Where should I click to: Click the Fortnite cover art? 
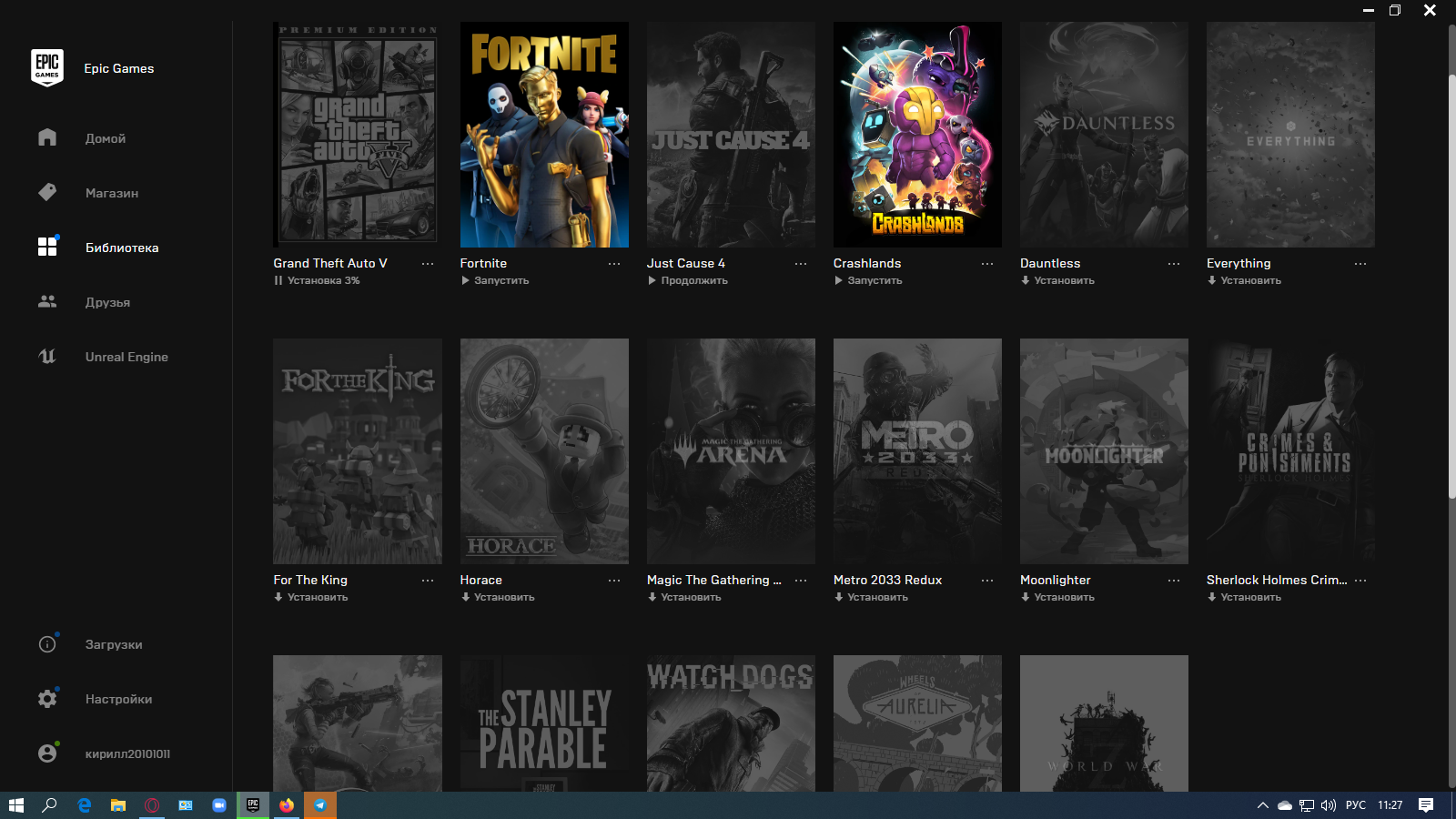coord(544,135)
